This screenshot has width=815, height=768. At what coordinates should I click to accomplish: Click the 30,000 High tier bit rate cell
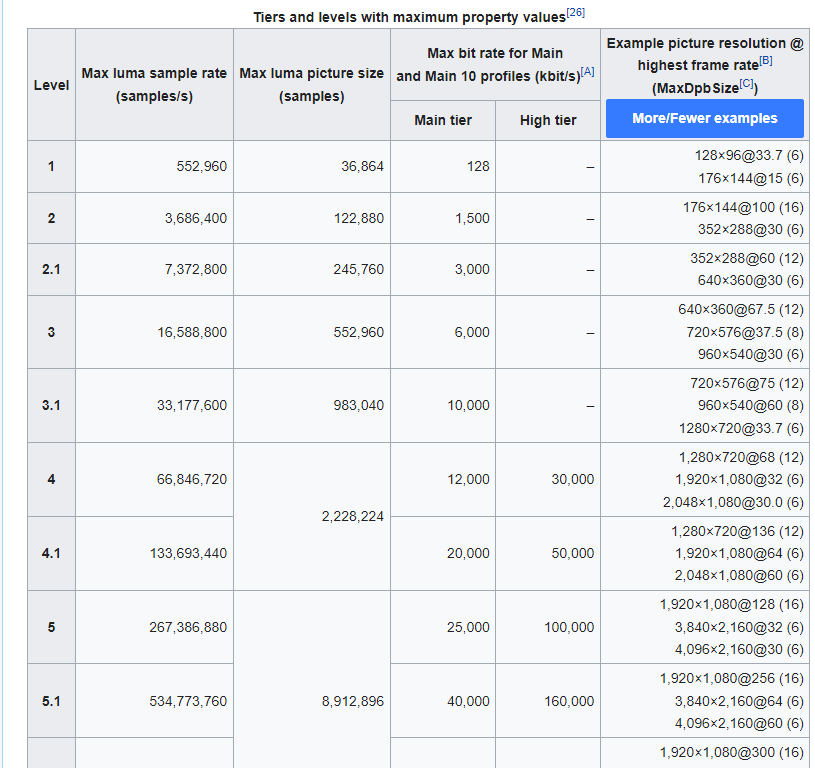[x=548, y=479]
